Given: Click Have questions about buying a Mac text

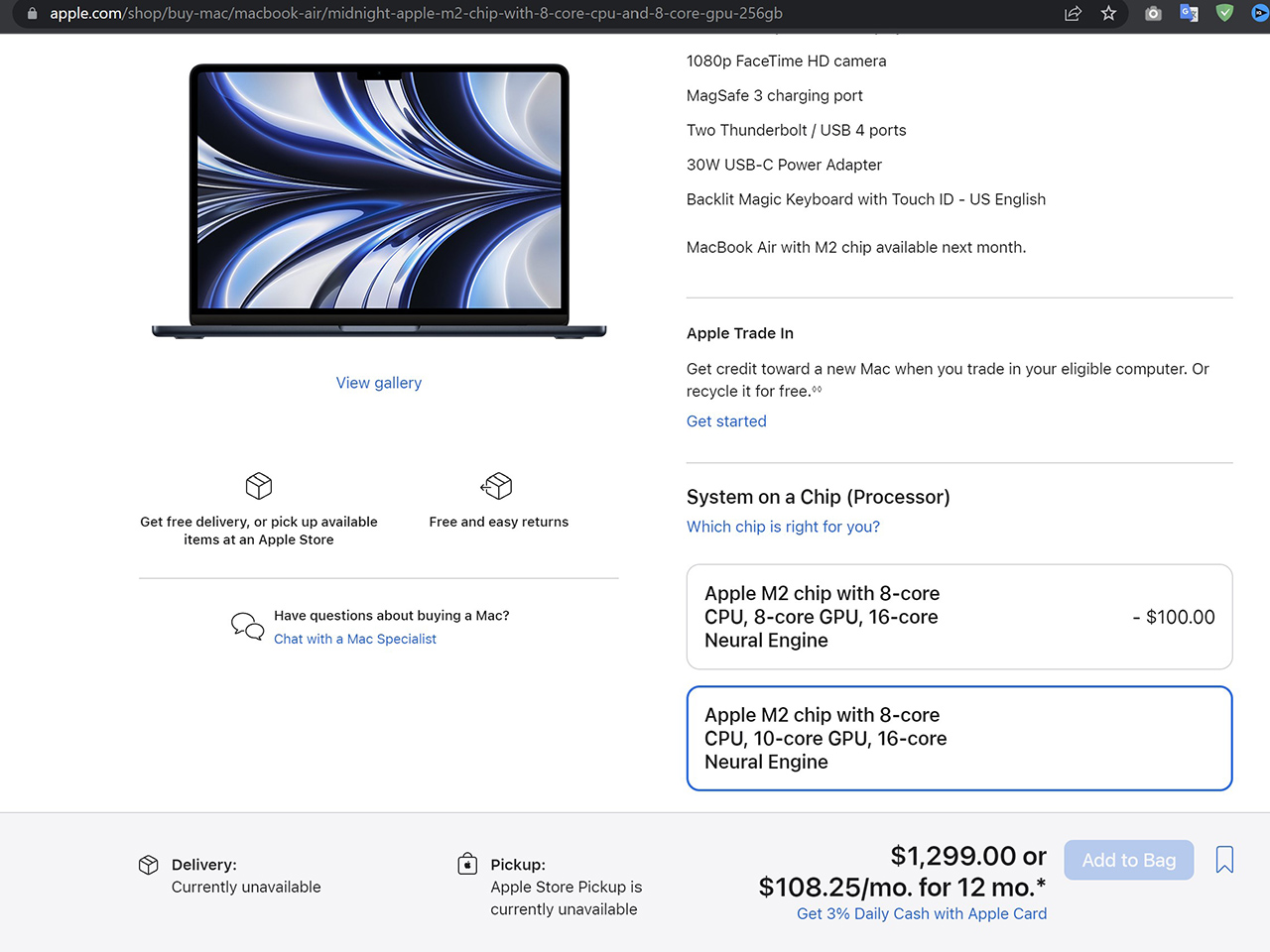Looking at the screenshot, I should 392,616.
